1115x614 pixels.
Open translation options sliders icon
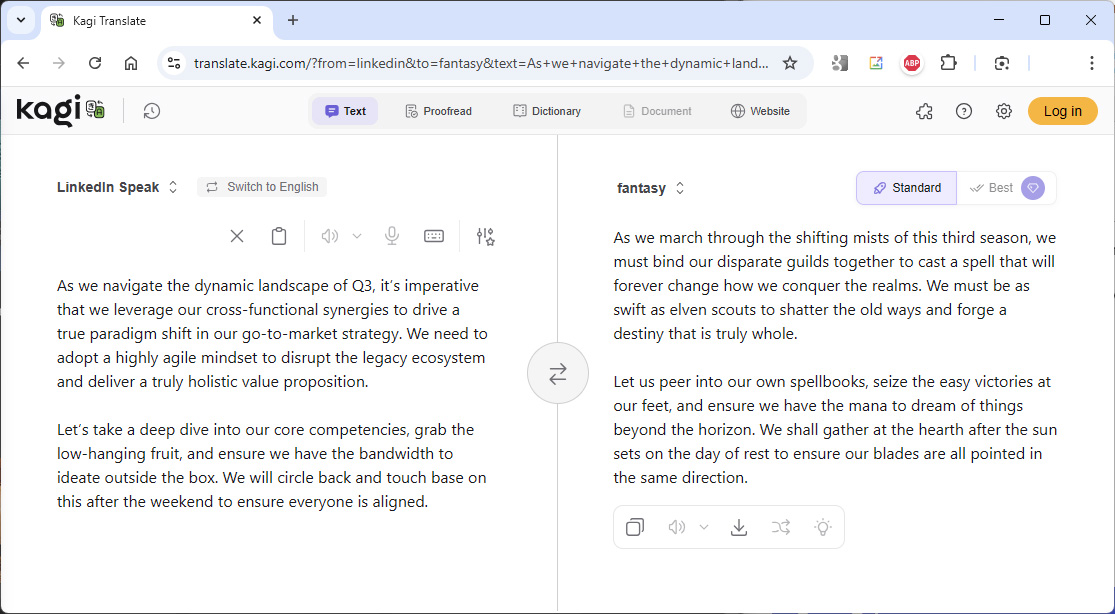click(x=485, y=236)
